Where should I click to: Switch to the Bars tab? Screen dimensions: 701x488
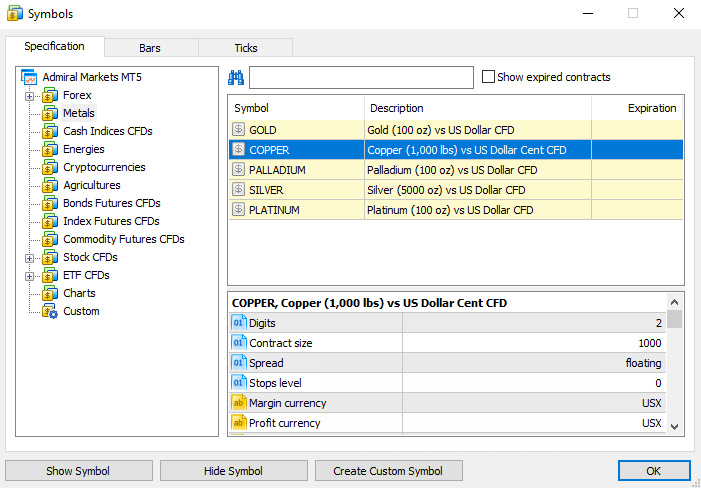pos(152,48)
